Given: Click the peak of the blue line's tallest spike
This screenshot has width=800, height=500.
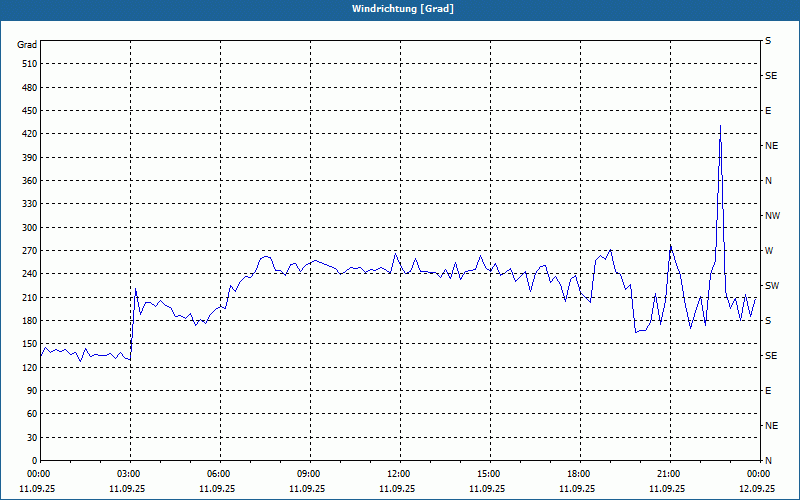Looking at the screenshot, I should pyautogui.click(x=720, y=126).
